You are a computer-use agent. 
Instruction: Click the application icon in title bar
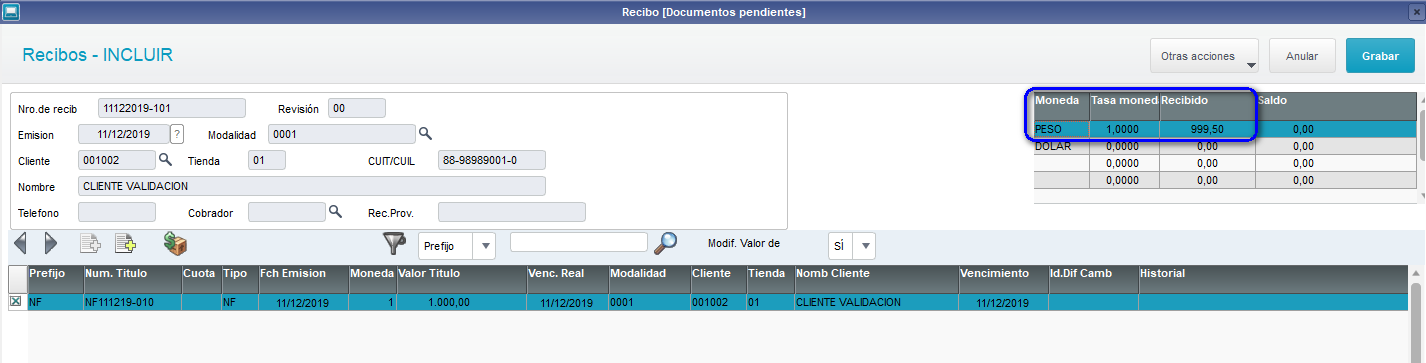[x=10, y=11]
